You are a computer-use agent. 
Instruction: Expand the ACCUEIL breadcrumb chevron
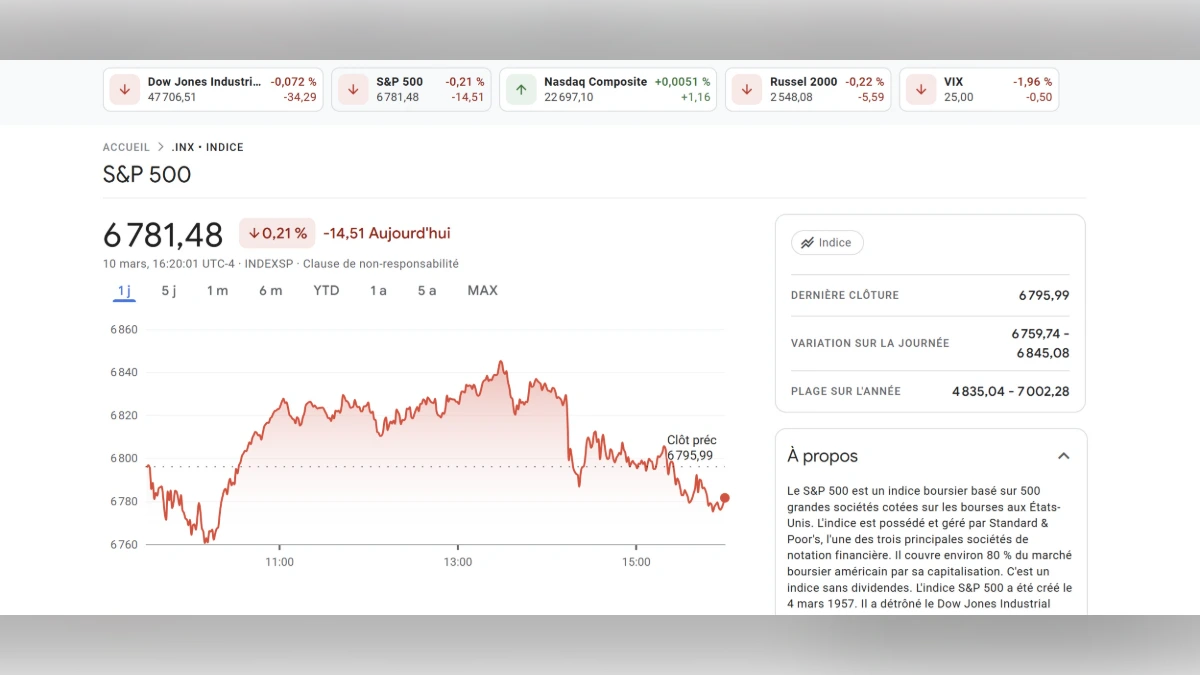(x=160, y=147)
